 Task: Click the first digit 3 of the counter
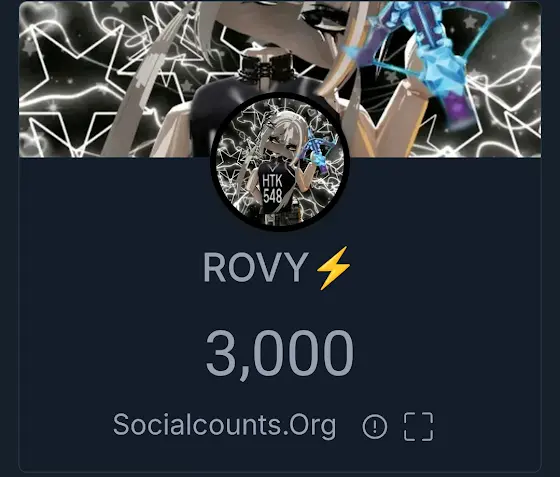coord(220,352)
